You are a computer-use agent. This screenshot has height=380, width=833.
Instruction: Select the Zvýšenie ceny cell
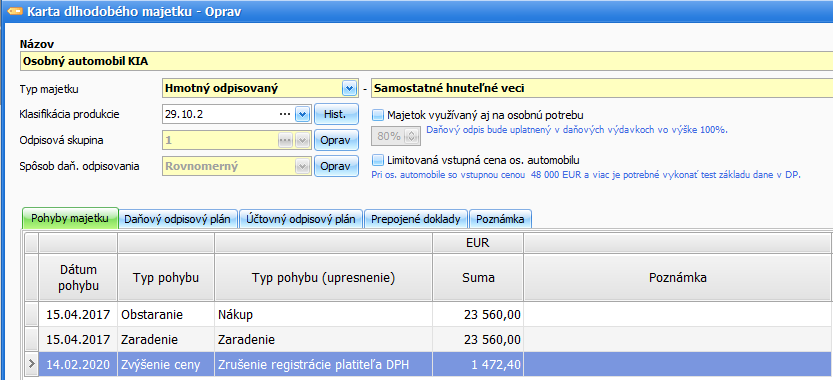tap(166, 364)
